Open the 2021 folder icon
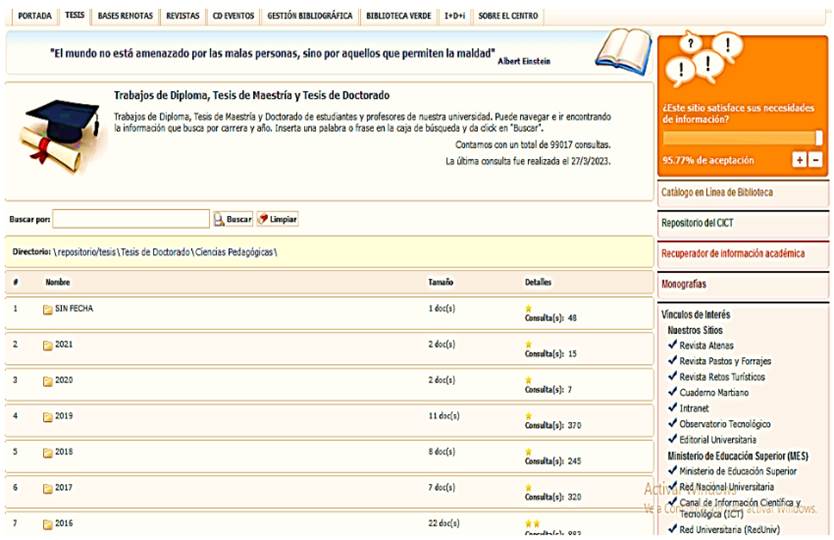 tap(47, 345)
